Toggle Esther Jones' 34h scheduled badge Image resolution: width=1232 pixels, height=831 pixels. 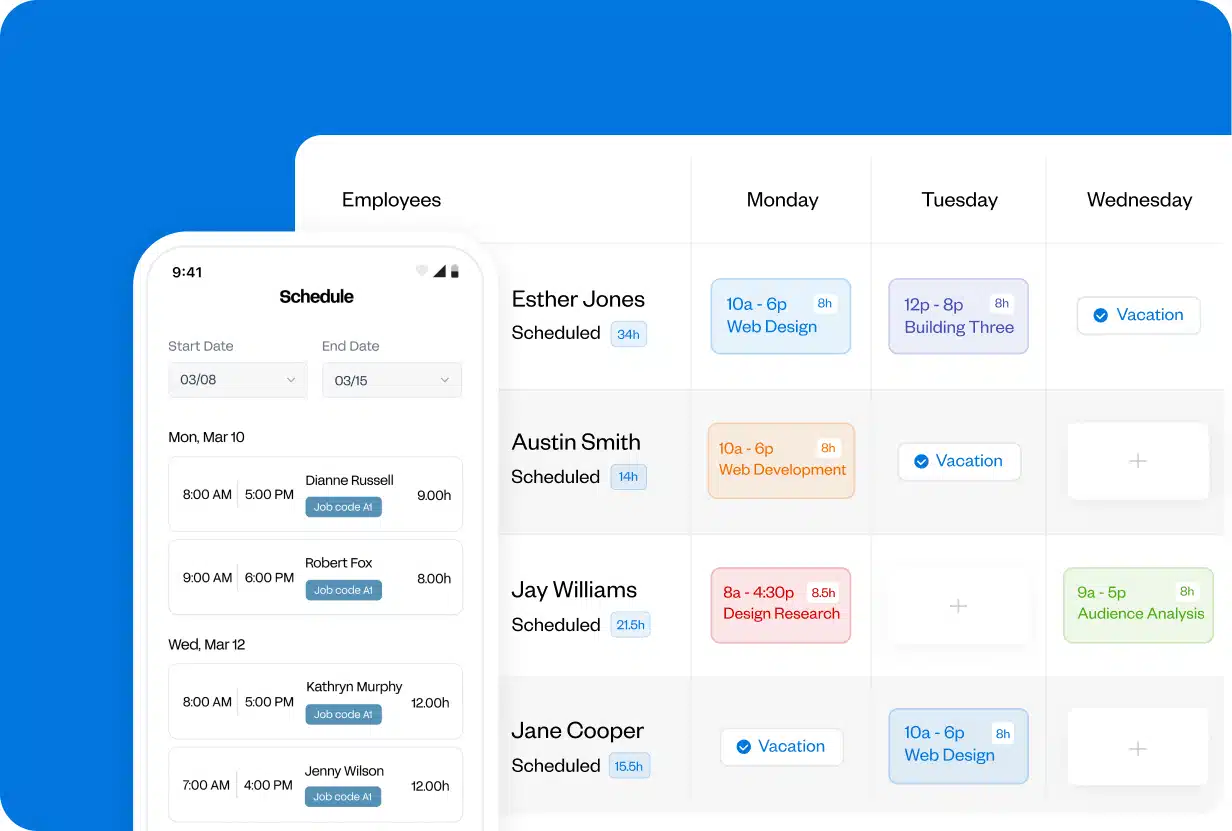tap(628, 334)
